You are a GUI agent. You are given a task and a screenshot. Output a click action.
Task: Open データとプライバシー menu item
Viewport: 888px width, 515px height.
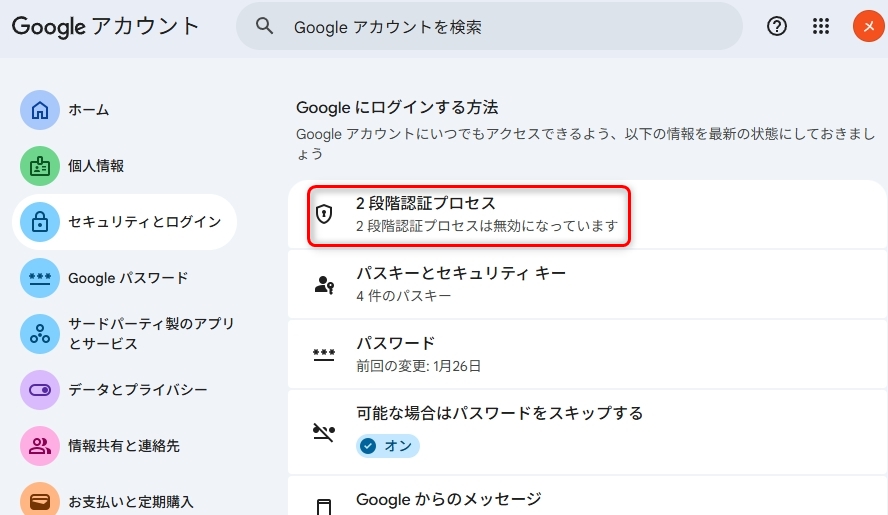(x=124, y=390)
